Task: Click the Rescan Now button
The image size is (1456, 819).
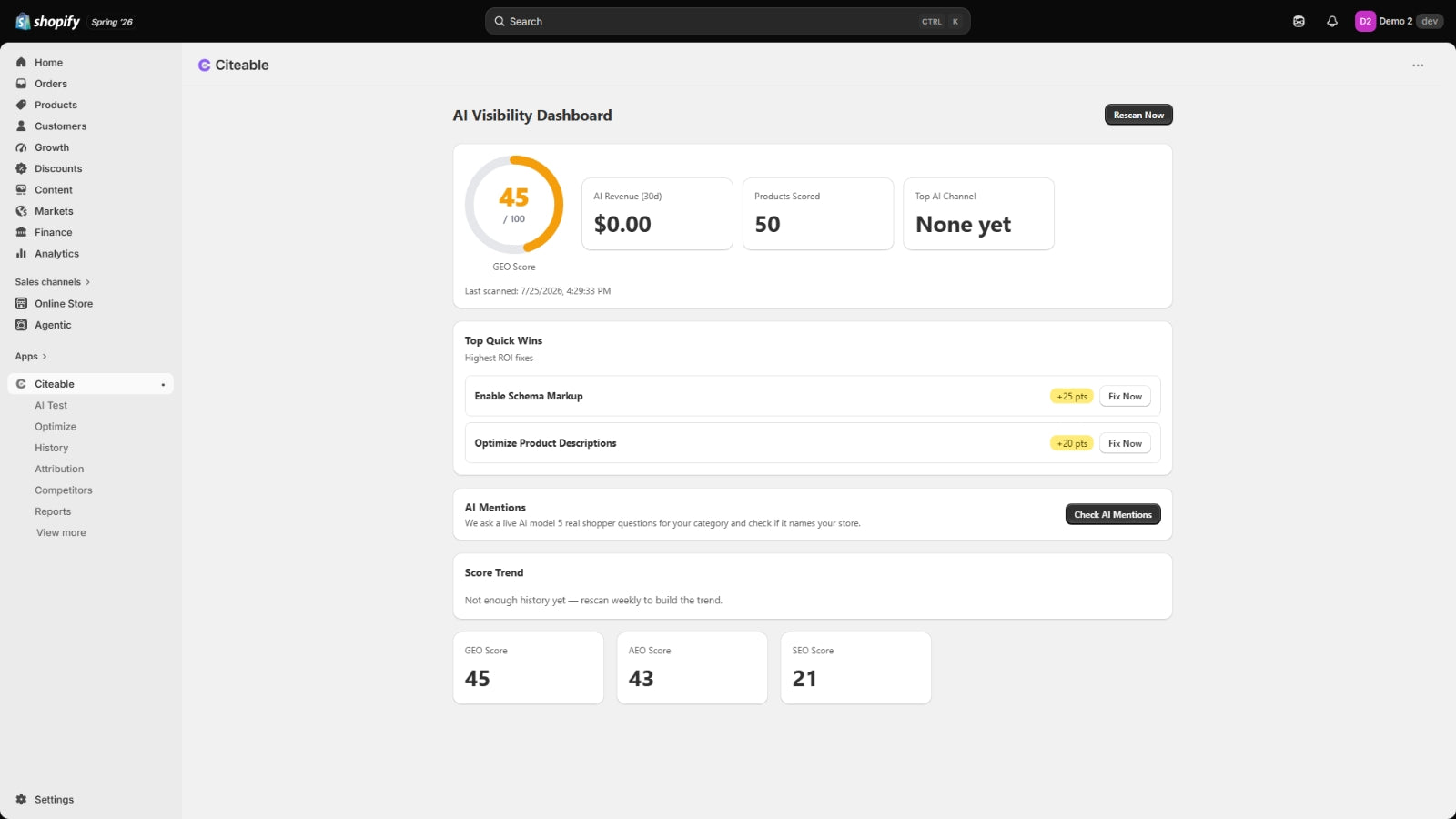Action: tap(1138, 115)
